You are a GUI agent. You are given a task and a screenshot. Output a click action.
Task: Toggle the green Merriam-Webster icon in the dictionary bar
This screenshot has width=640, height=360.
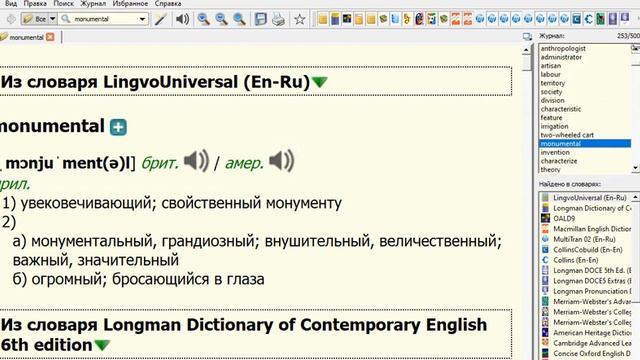tap(600, 19)
